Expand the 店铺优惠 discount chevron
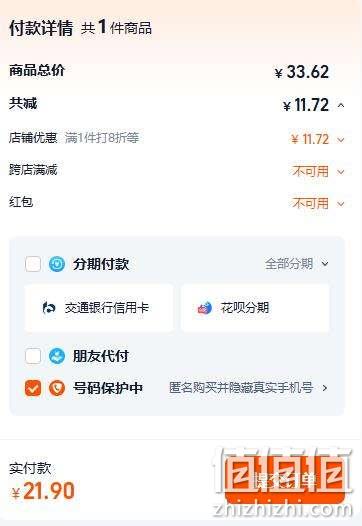The height and width of the screenshot is (526, 362). [x=341, y=140]
